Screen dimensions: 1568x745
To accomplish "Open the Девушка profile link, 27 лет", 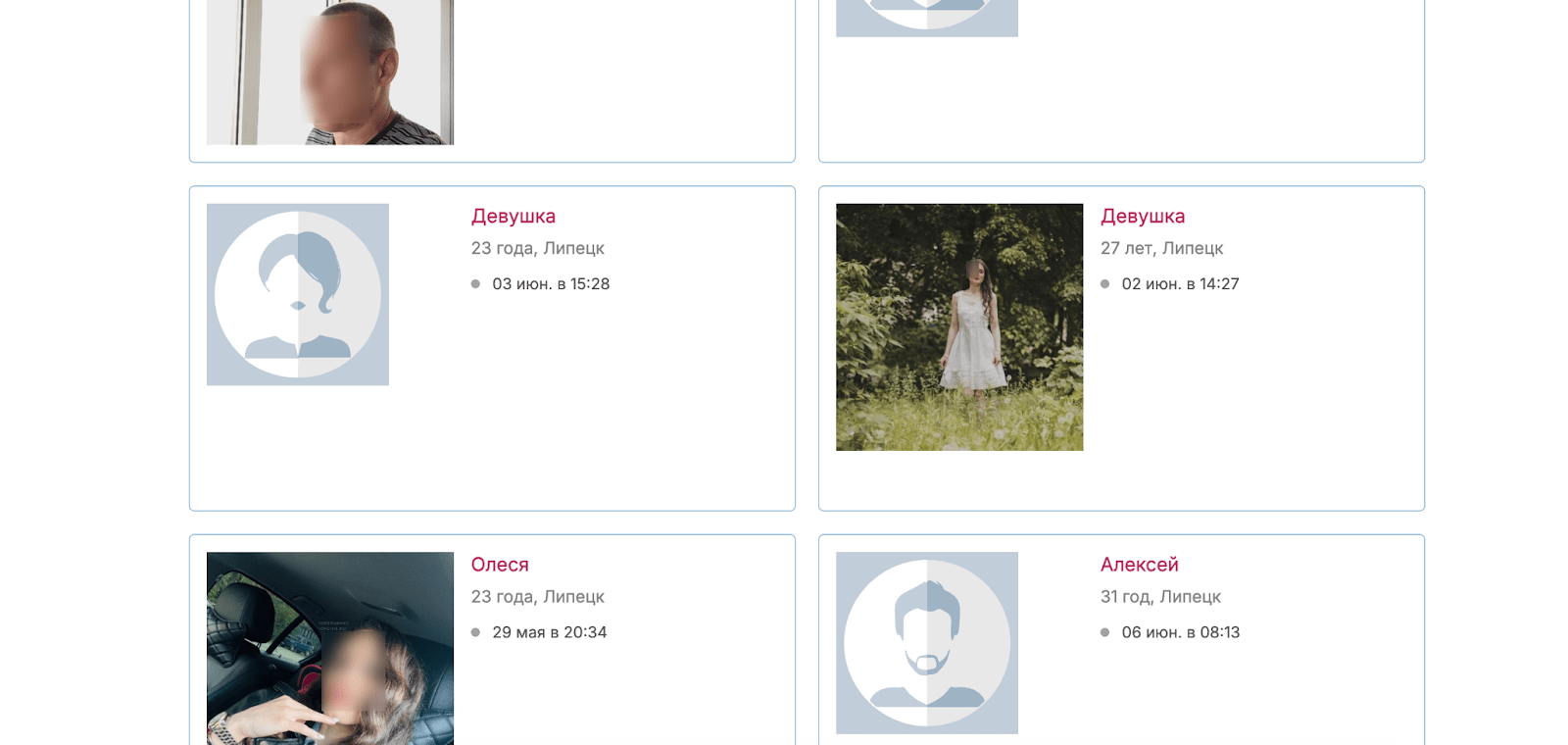I will pyautogui.click(x=1143, y=217).
